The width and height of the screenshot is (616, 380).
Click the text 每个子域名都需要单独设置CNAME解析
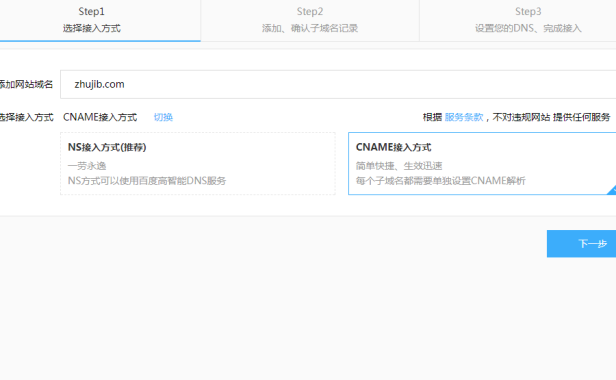pos(440,181)
